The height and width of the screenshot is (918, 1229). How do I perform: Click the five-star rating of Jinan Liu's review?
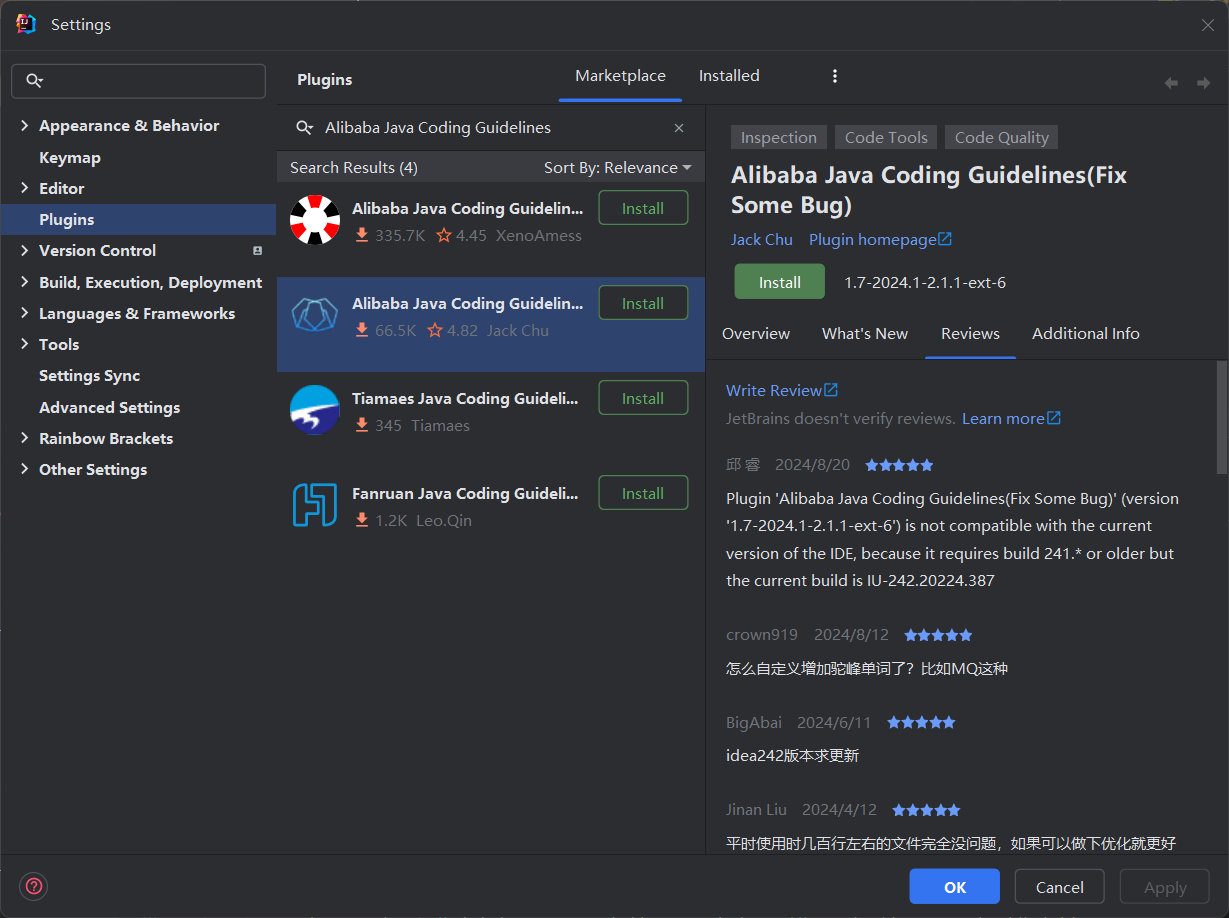pyautogui.click(x=926, y=810)
